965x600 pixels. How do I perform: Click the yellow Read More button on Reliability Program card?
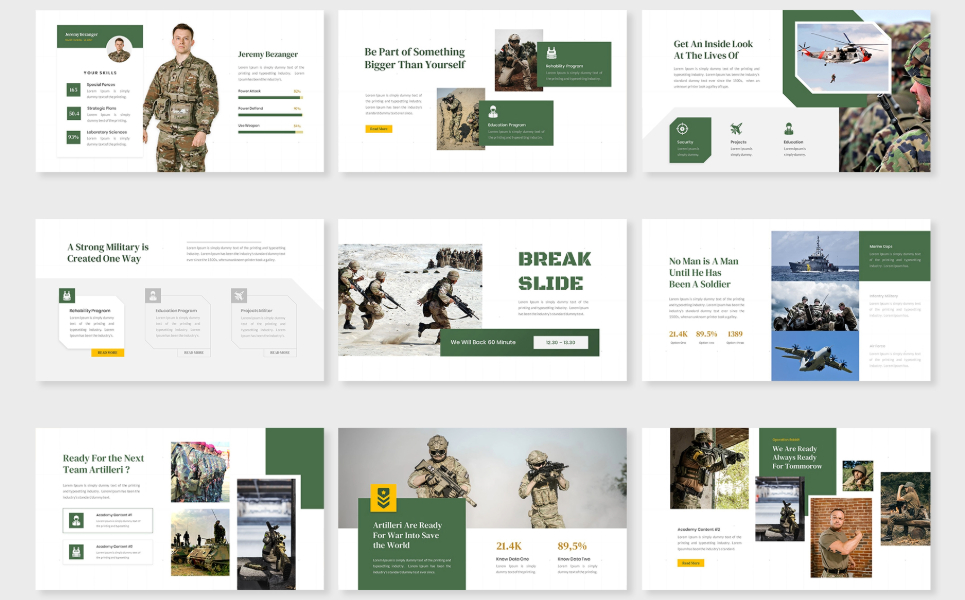tap(107, 352)
